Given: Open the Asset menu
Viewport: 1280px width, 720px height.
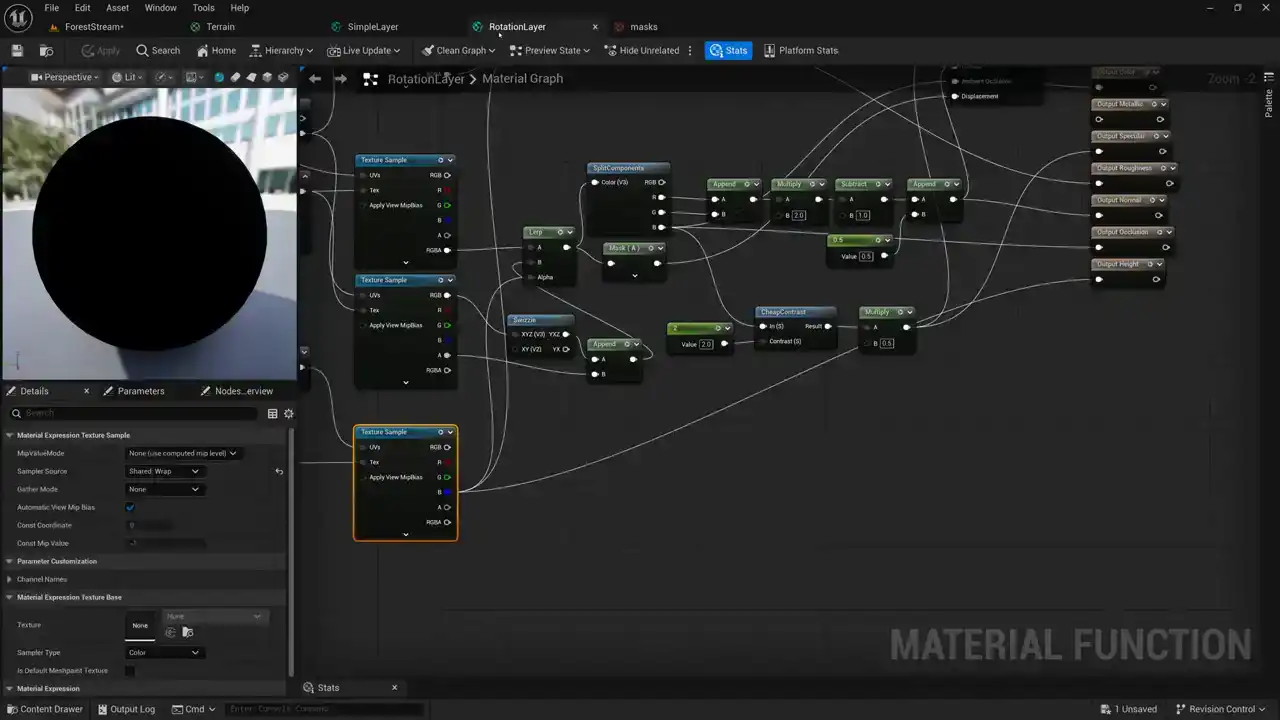Looking at the screenshot, I should [x=117, y=8].
